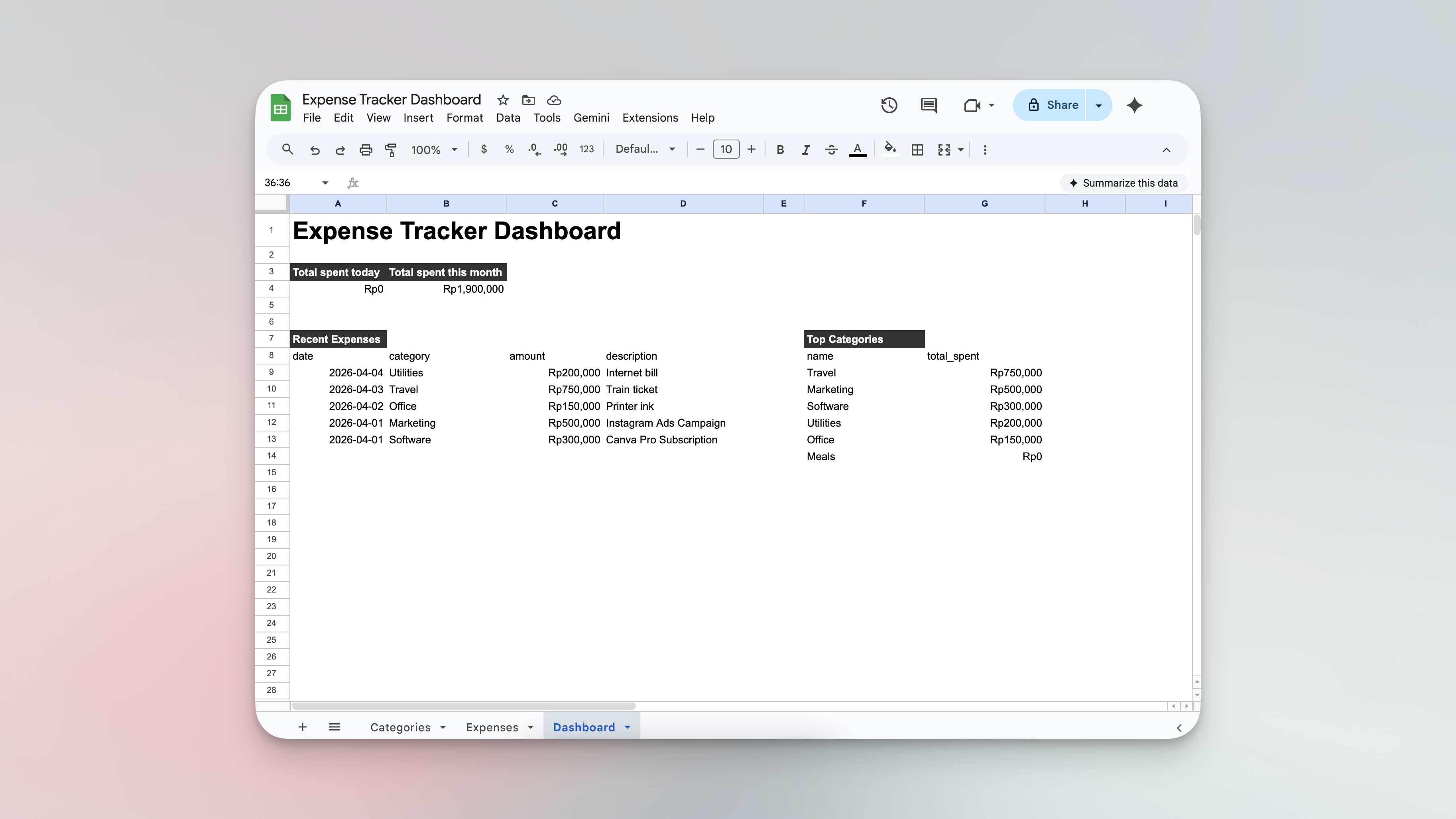Switch to the Categories sheet tab
Screen dimensions: 1456x819
(400, 727)
